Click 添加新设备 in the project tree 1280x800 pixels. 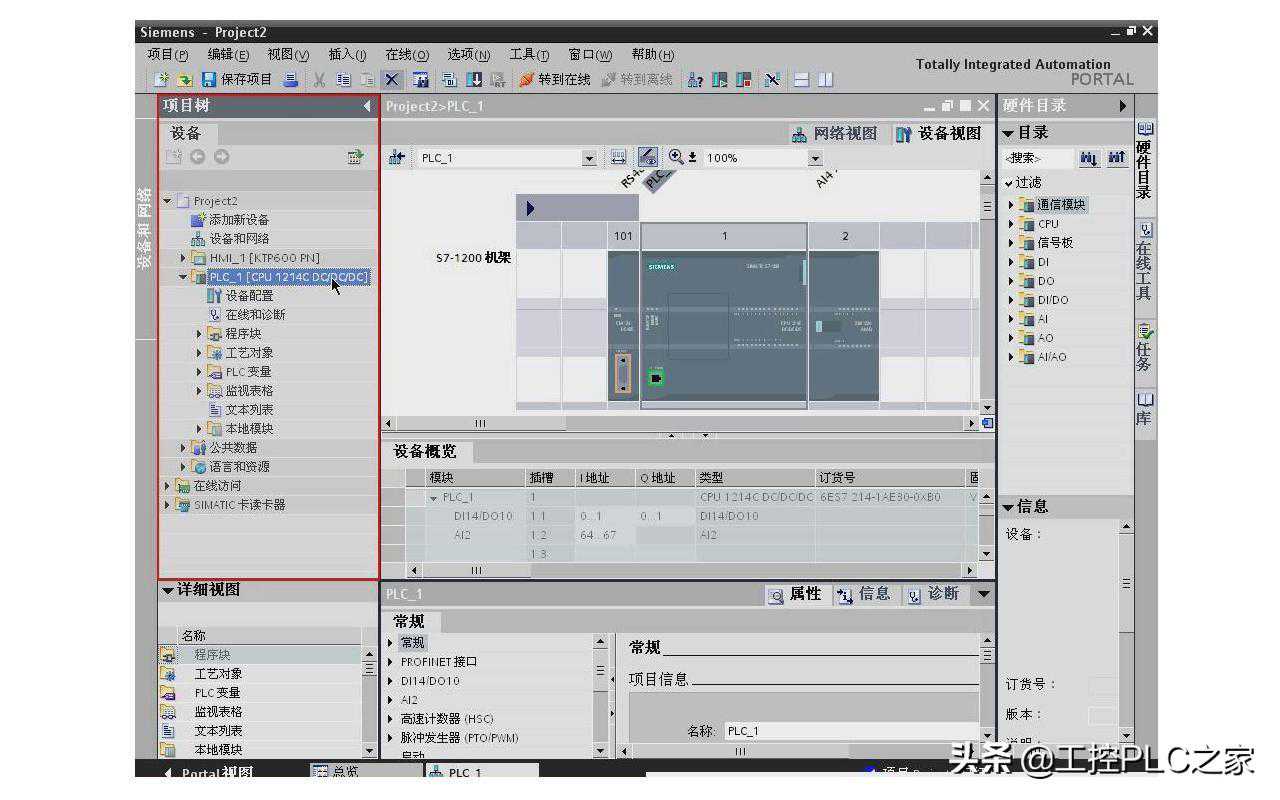coord(238,220)
